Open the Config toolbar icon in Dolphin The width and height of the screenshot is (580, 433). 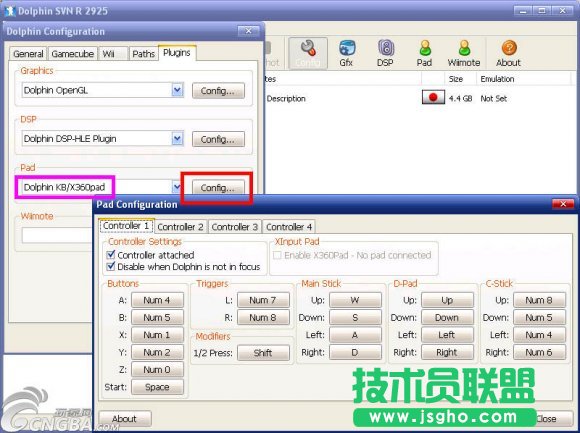308,53
